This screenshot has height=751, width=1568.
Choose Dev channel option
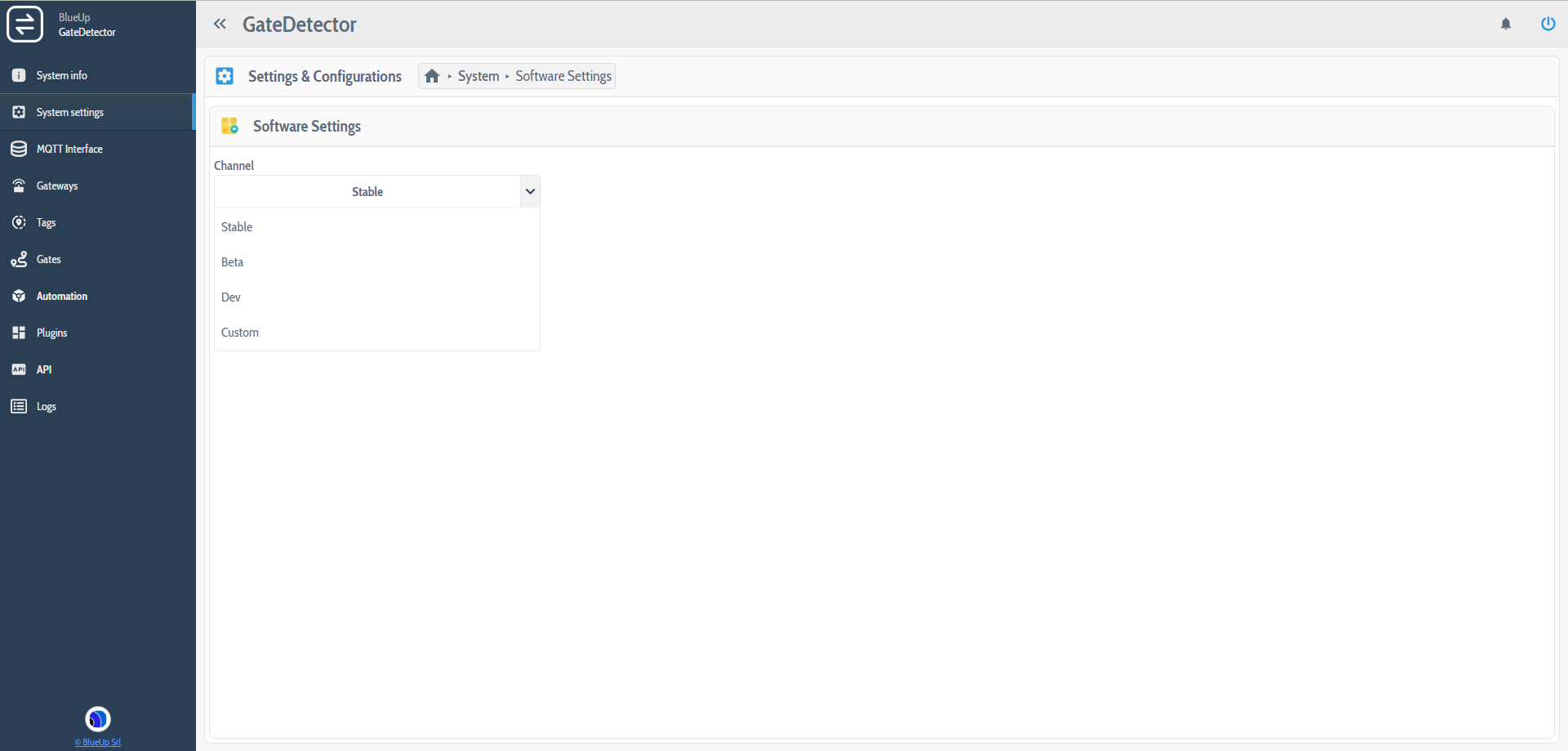231,297
